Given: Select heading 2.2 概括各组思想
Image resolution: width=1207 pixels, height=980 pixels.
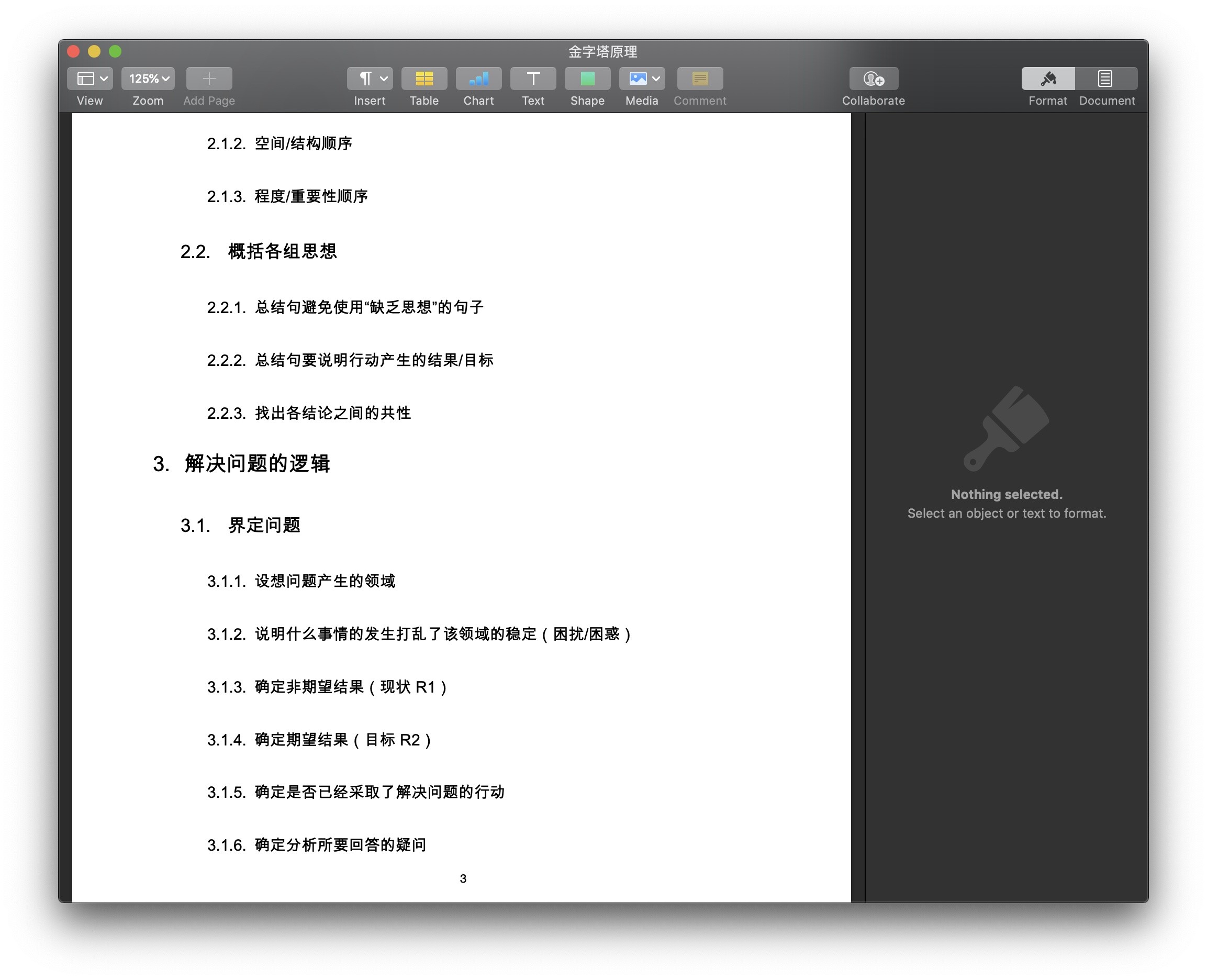Looking at the screenshot, I should coord(259,252).
